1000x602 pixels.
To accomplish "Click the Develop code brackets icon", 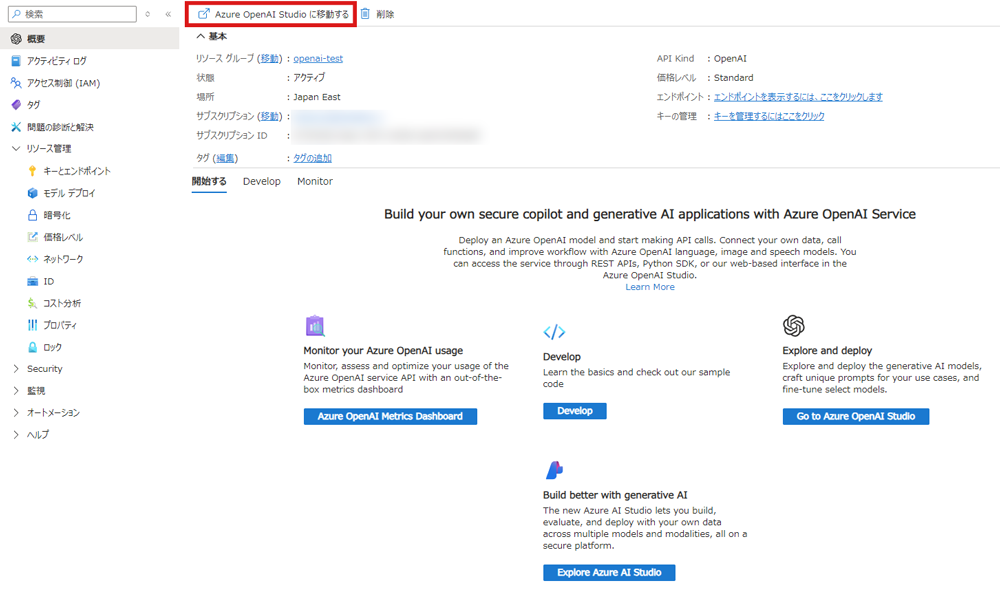I will point(554,332).
